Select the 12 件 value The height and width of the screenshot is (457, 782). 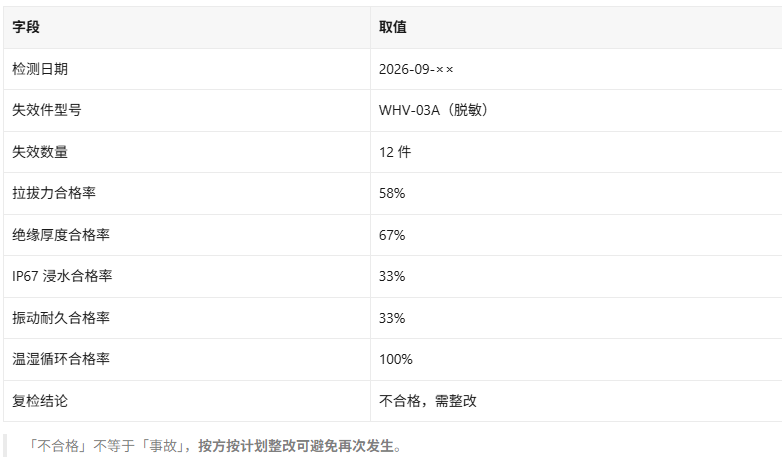395,152
